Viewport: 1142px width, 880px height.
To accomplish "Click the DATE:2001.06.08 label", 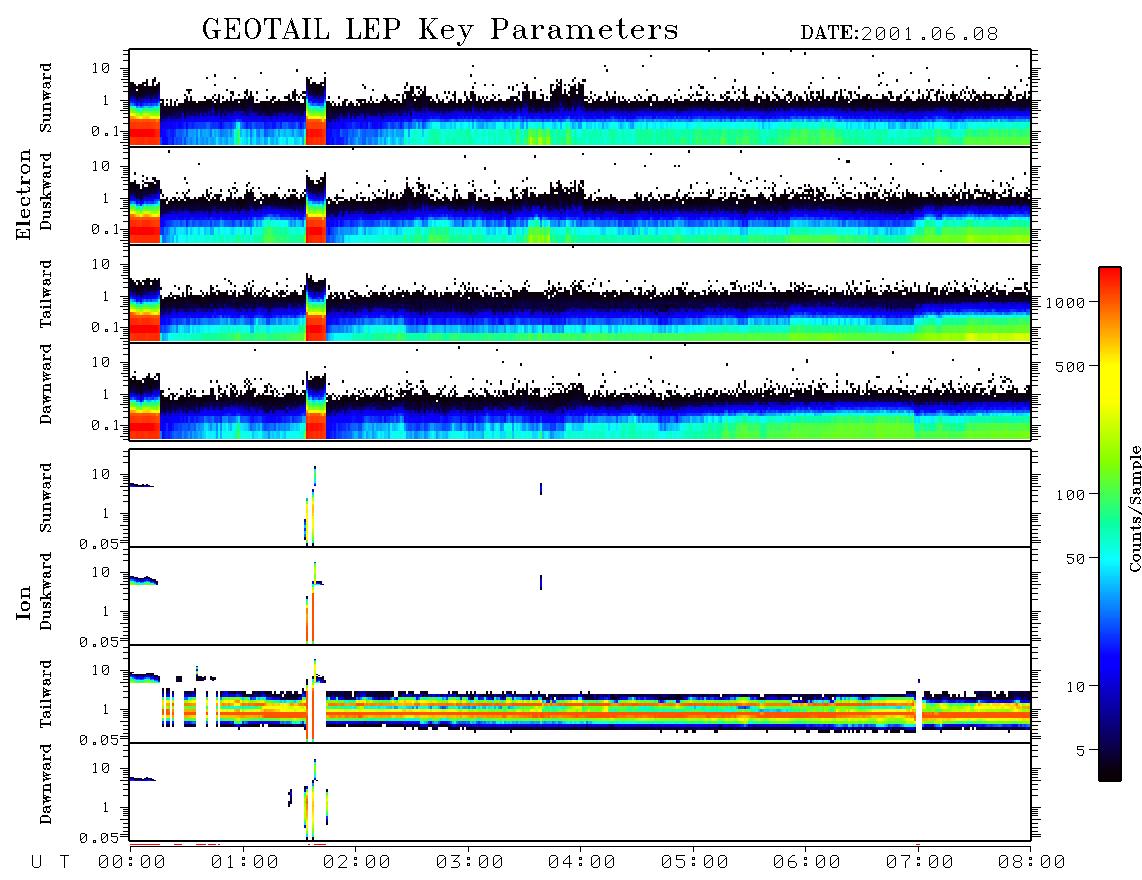I will pos(899,33).
